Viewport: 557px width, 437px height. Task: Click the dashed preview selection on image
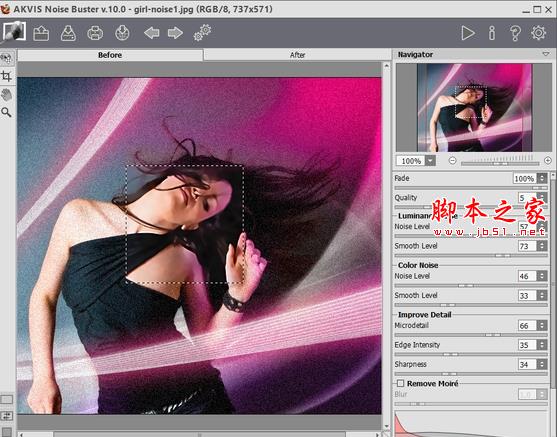click(185, 224)
